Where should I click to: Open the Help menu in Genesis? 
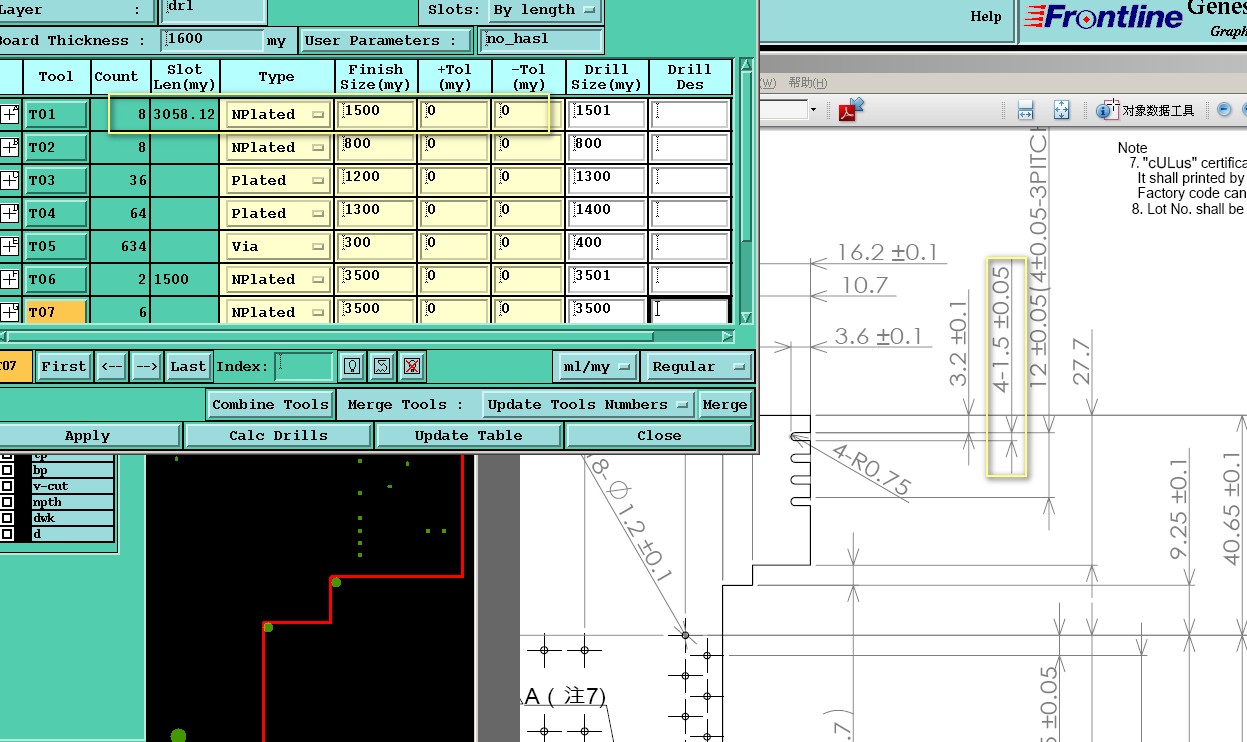[986, 16]
